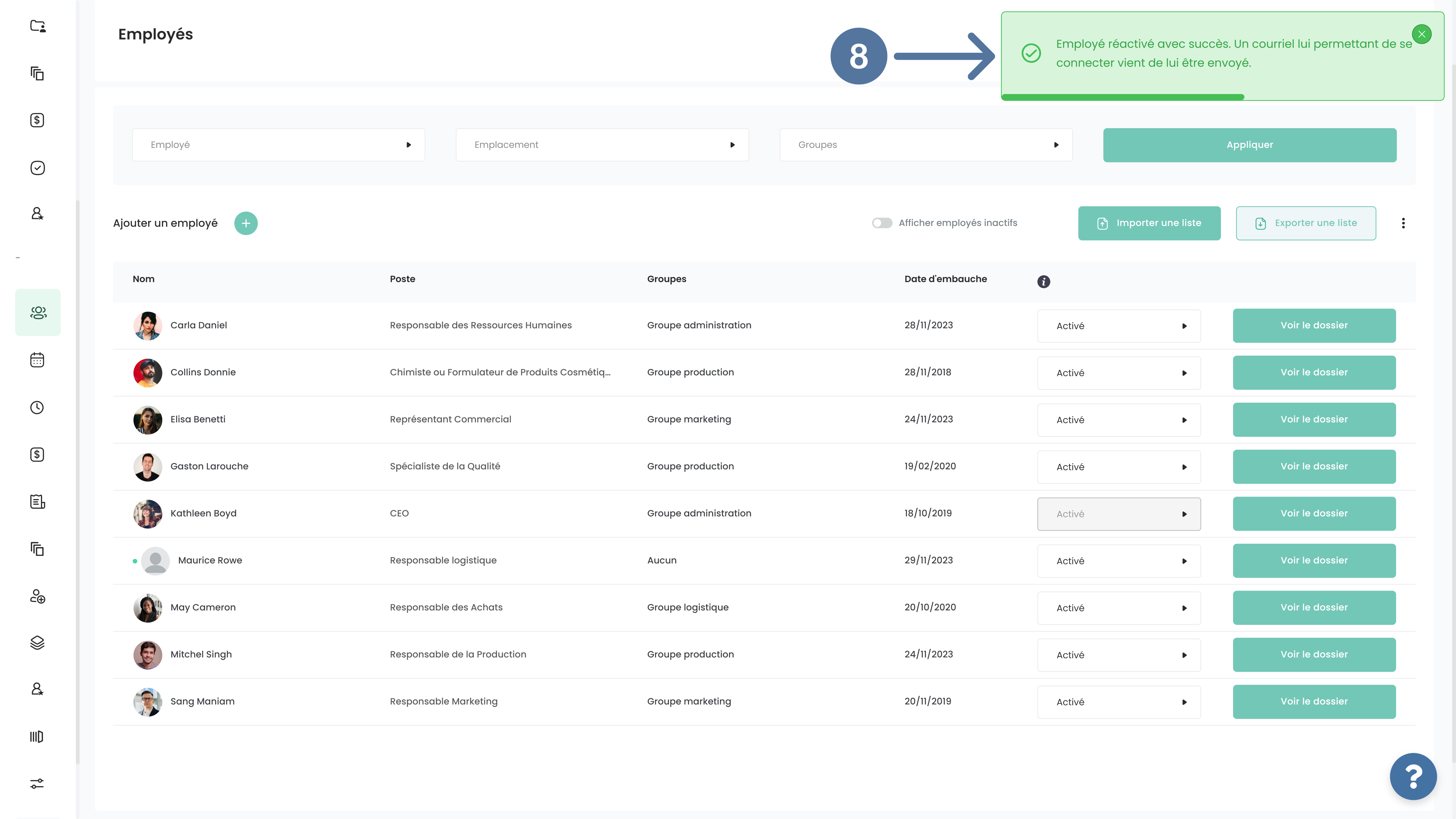Sort by the Nom column header
Screen dimensions: 1456x819
pyautogui.click(x=144, y=279)
